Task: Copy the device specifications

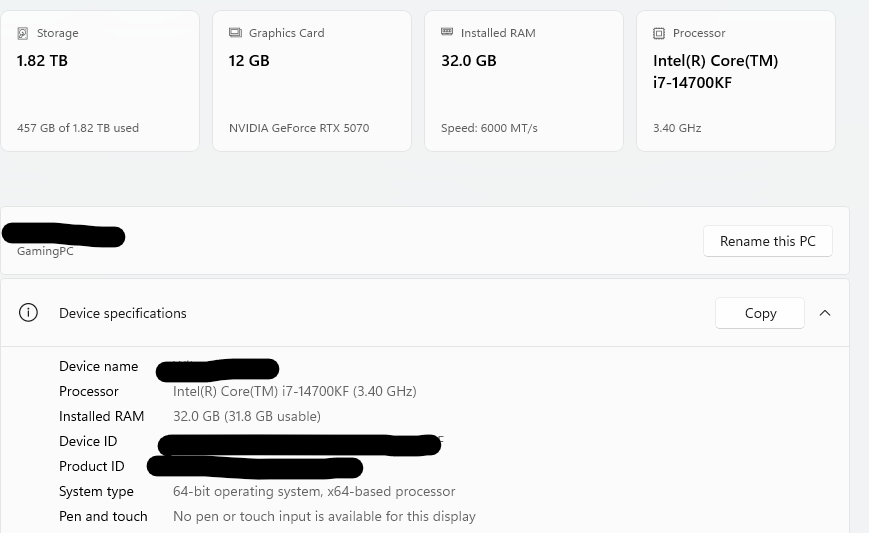Action: pyautogui.click(x=760, y=313)
